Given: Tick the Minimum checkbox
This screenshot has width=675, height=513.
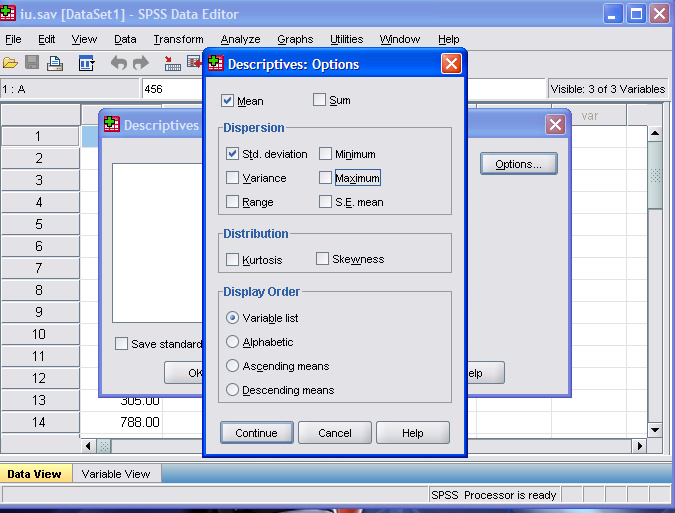Looking at the screenshot, I should [x=325, y=154].
